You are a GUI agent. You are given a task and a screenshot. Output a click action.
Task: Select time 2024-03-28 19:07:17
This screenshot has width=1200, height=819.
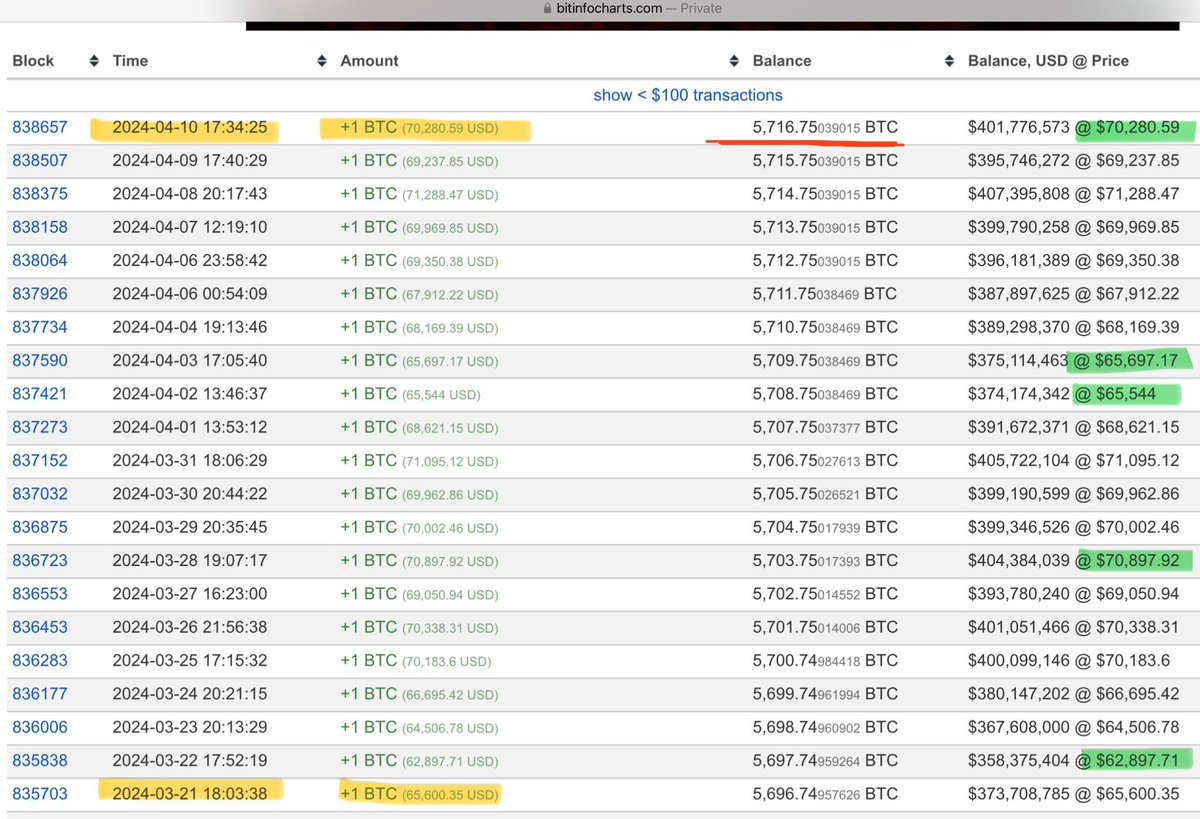(x=190, y=561)
